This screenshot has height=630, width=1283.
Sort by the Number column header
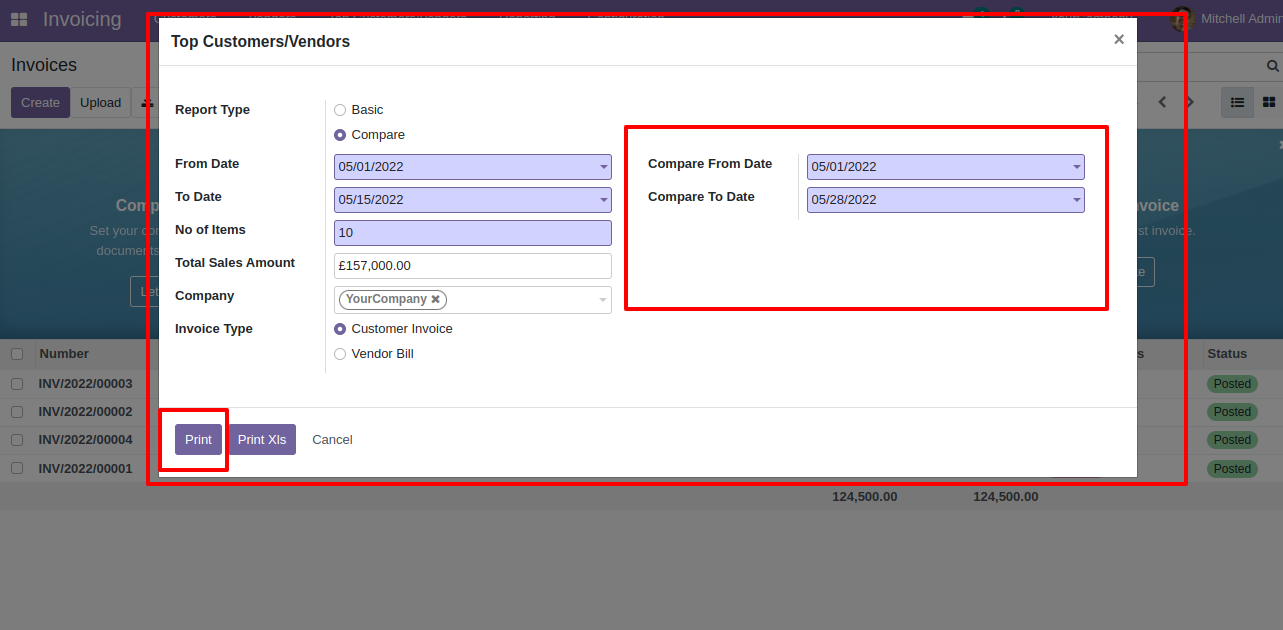pyautogui.click(x=64, y=354)
